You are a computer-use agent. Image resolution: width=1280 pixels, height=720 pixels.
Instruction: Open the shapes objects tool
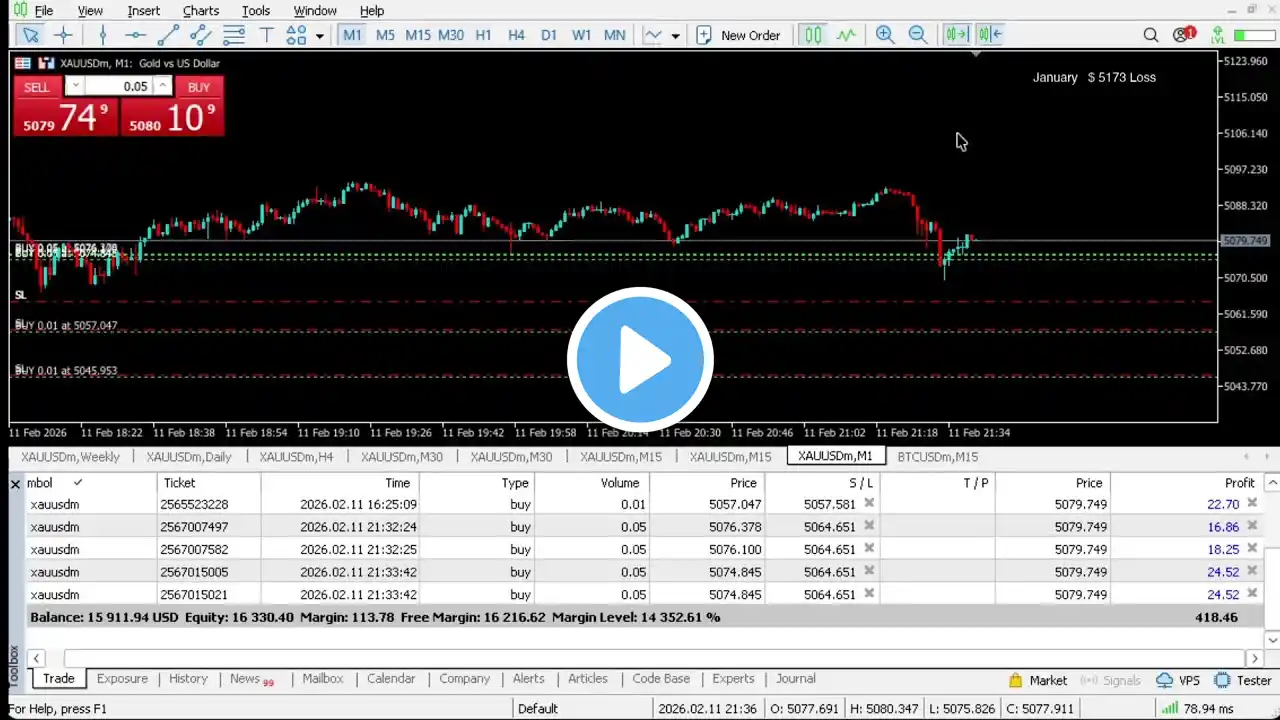(x=296, y=35)
